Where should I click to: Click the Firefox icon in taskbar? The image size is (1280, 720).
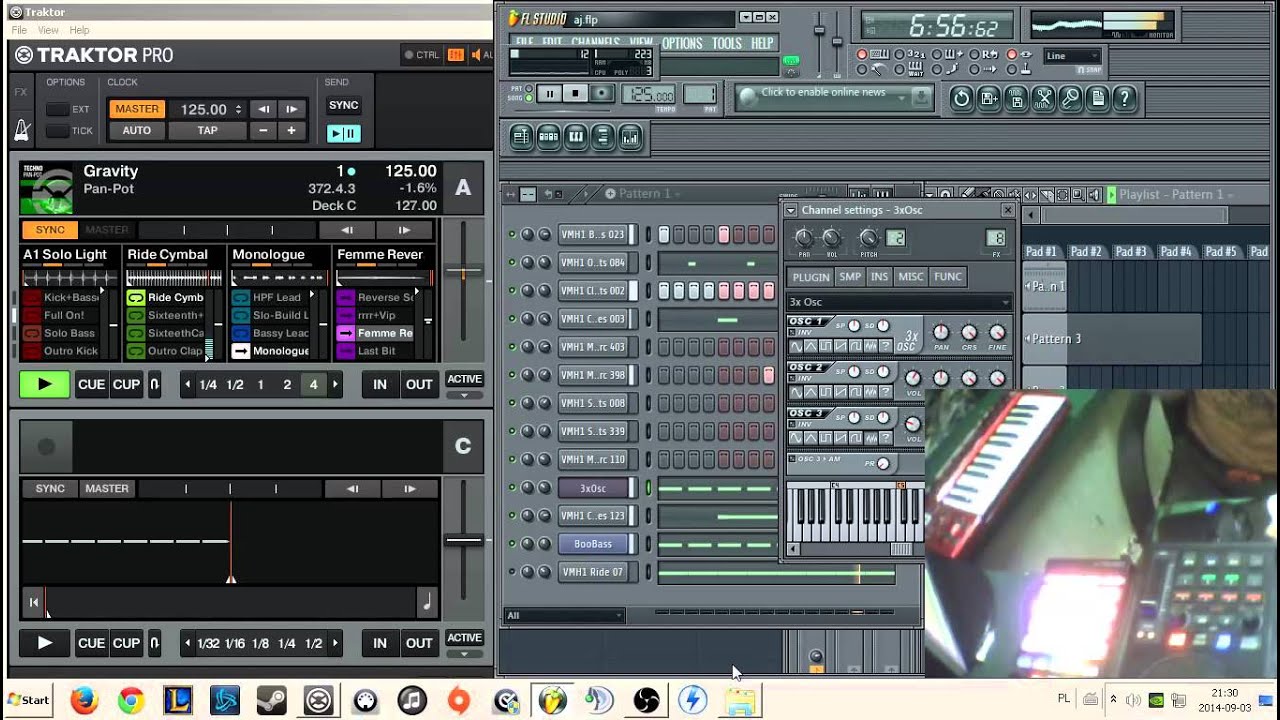[x=84, y=700]
